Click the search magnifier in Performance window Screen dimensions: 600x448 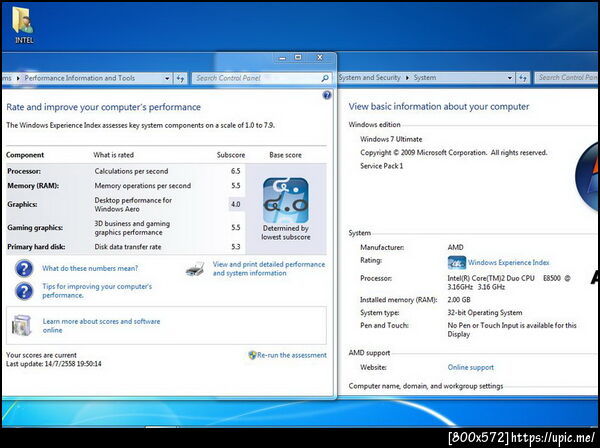coord(324,78)
